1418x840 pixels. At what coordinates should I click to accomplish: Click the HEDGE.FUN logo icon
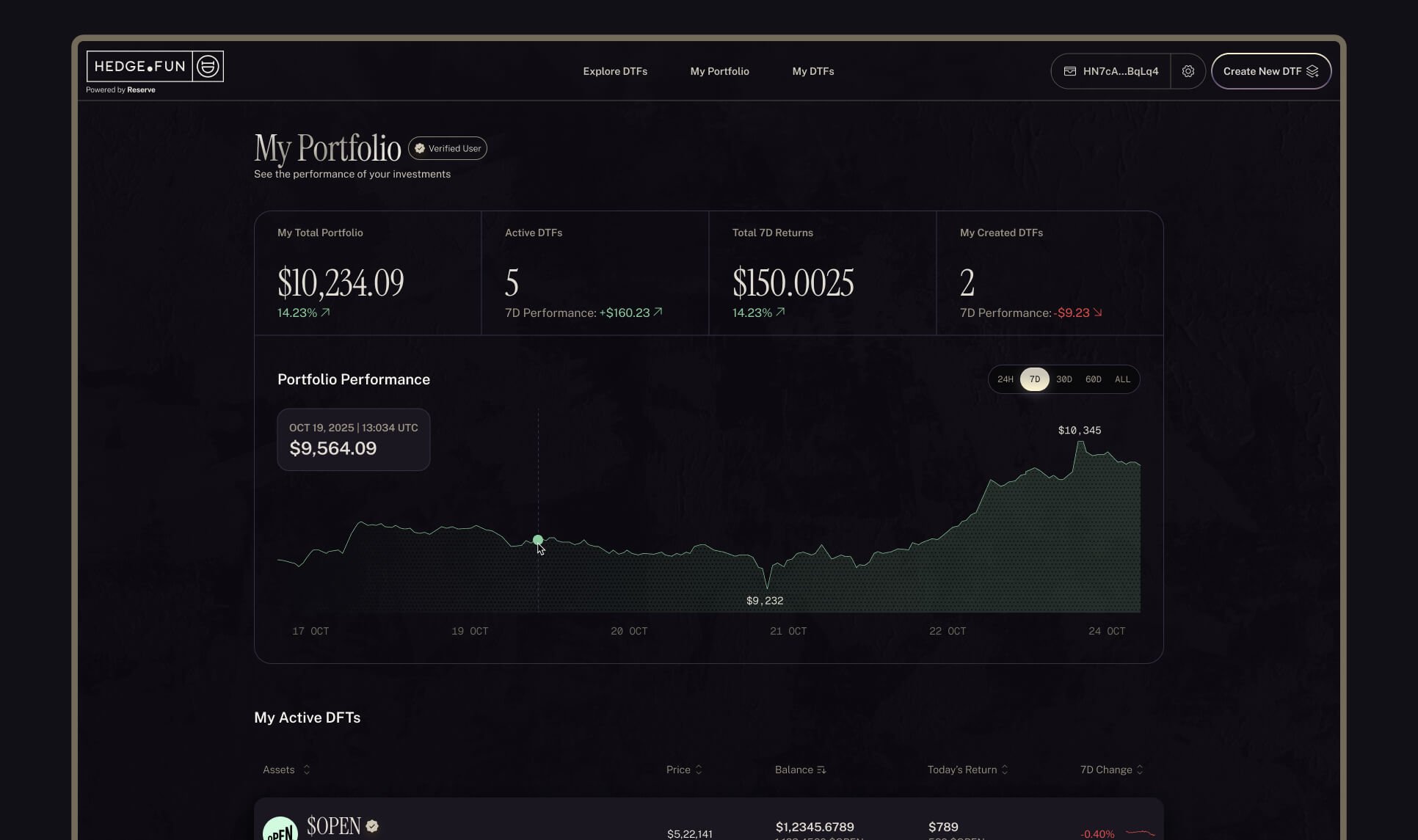[208, 67]
